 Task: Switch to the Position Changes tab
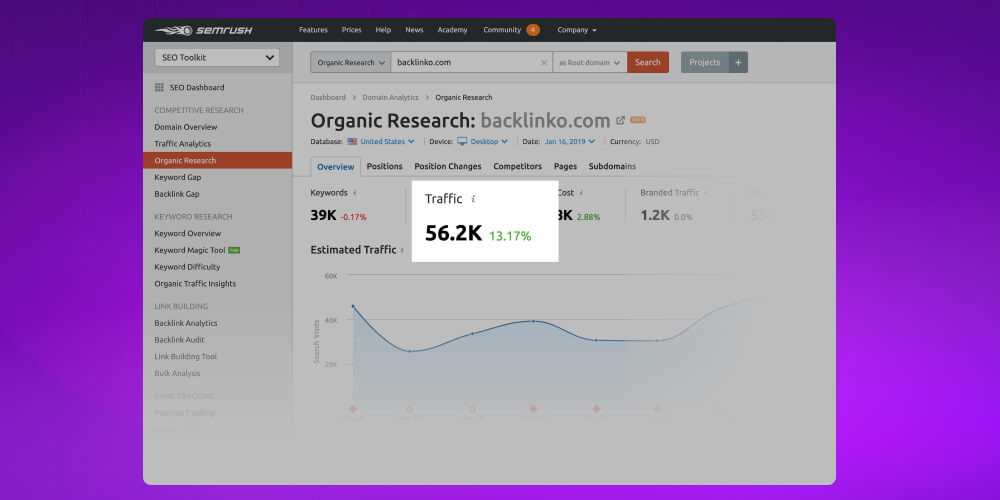pyautogui.click(x=448, y=166)
